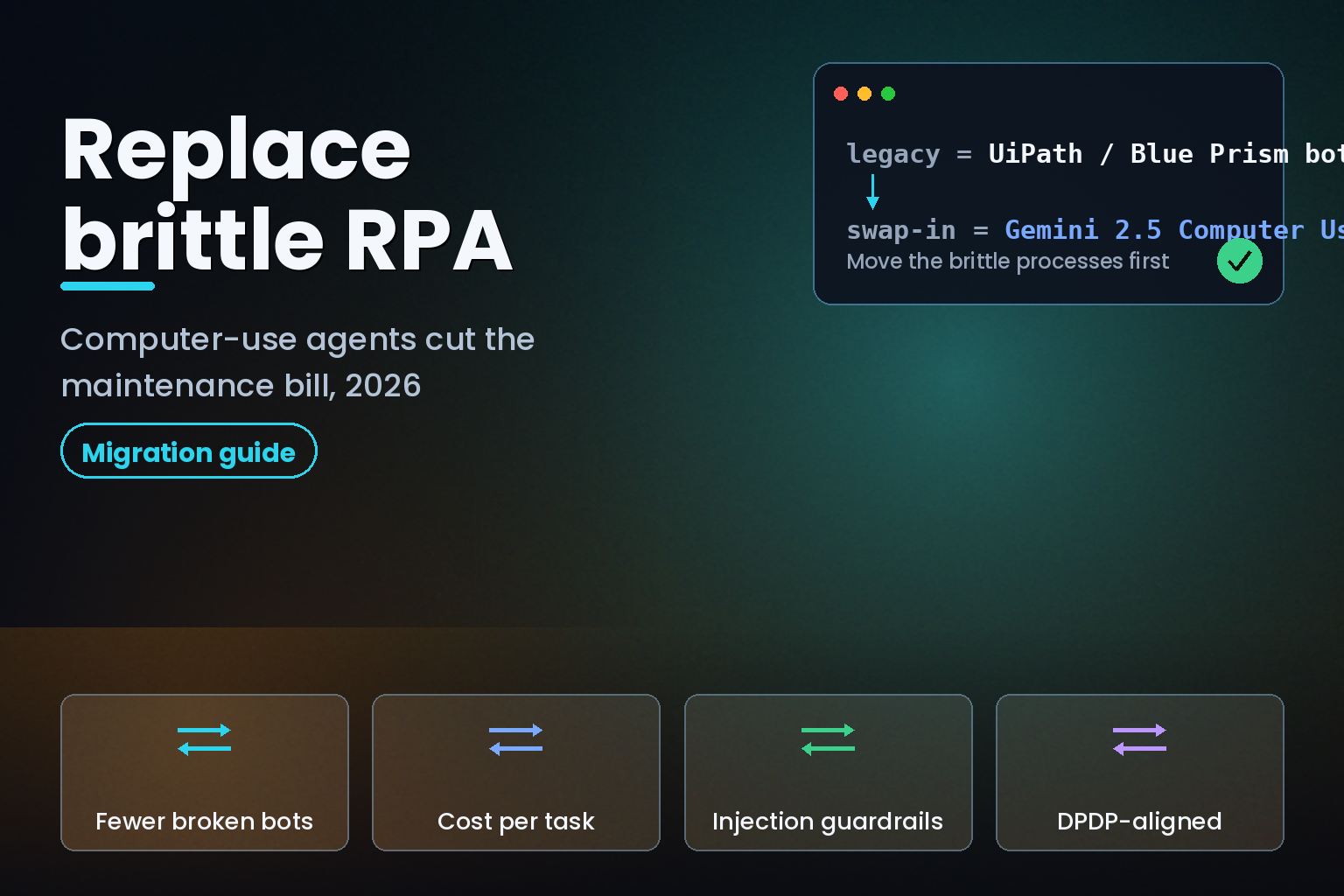Select the Cost per task label
Image resolution: width=1344 pixels, height=896 pixels.
(516, 821)
